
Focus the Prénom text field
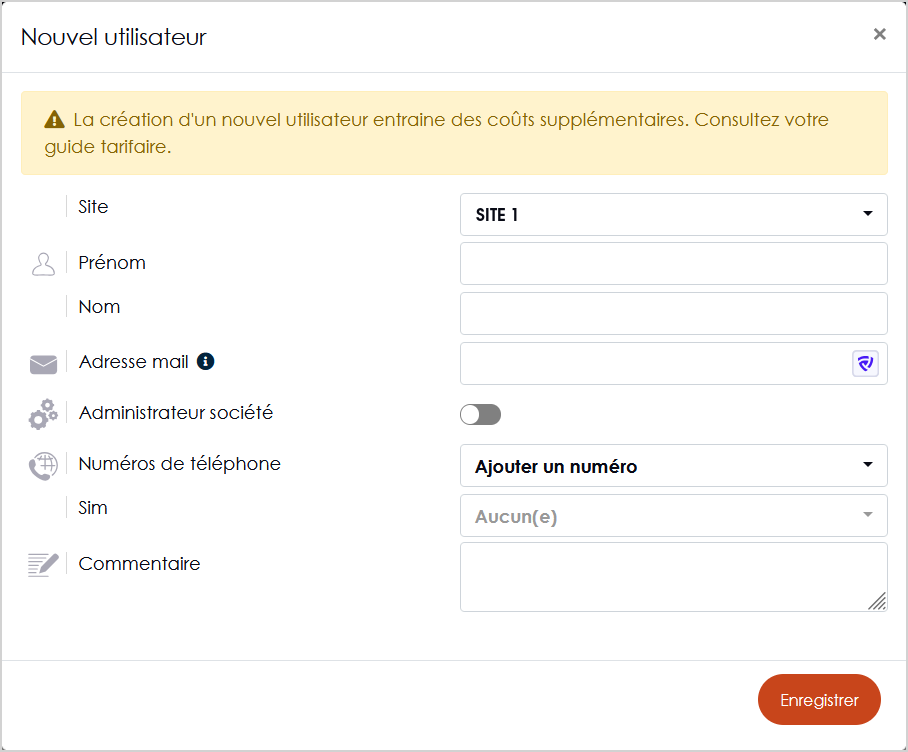673,263
